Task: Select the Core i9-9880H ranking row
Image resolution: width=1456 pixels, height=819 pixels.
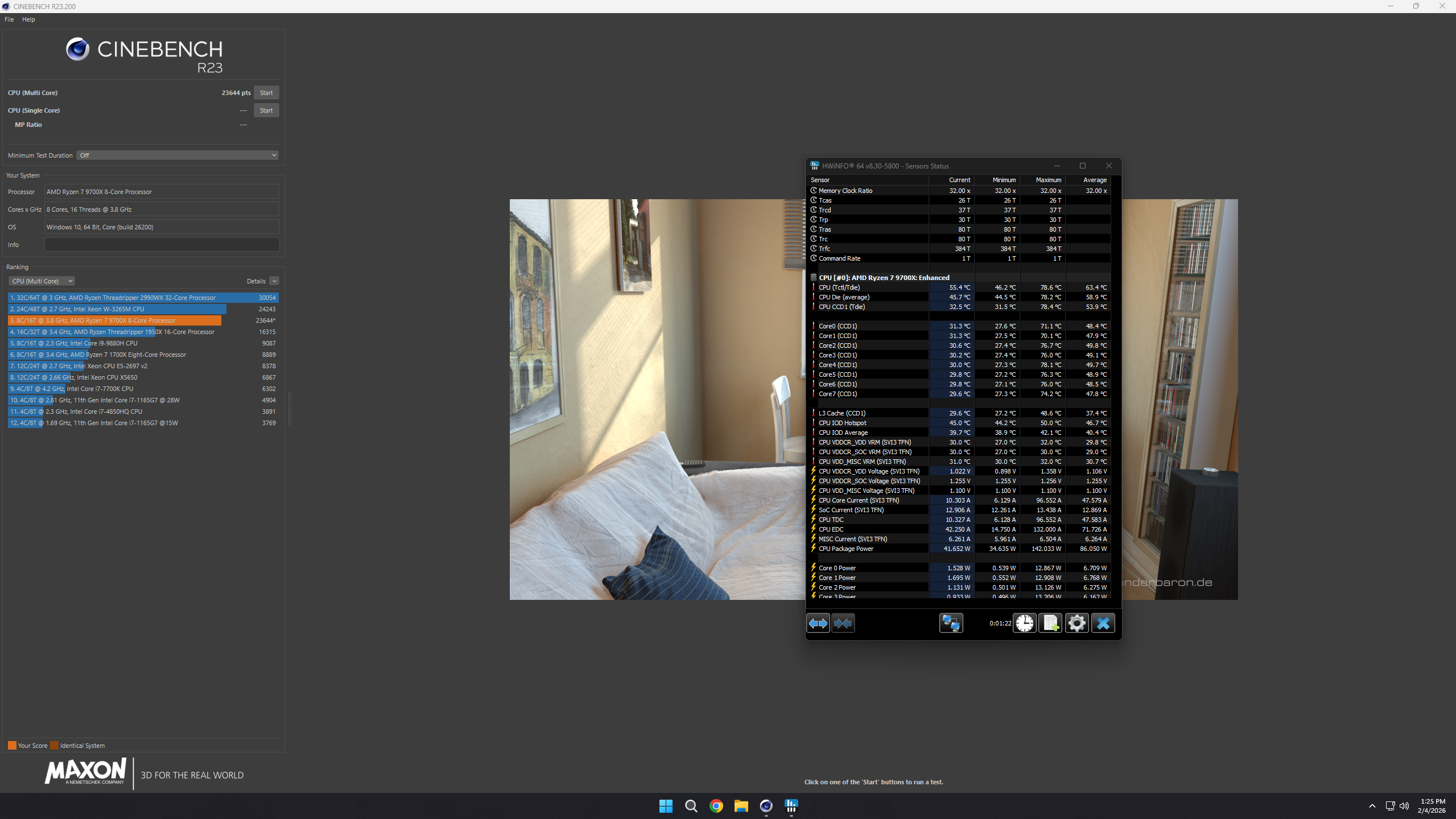Action: pos(143,343)
